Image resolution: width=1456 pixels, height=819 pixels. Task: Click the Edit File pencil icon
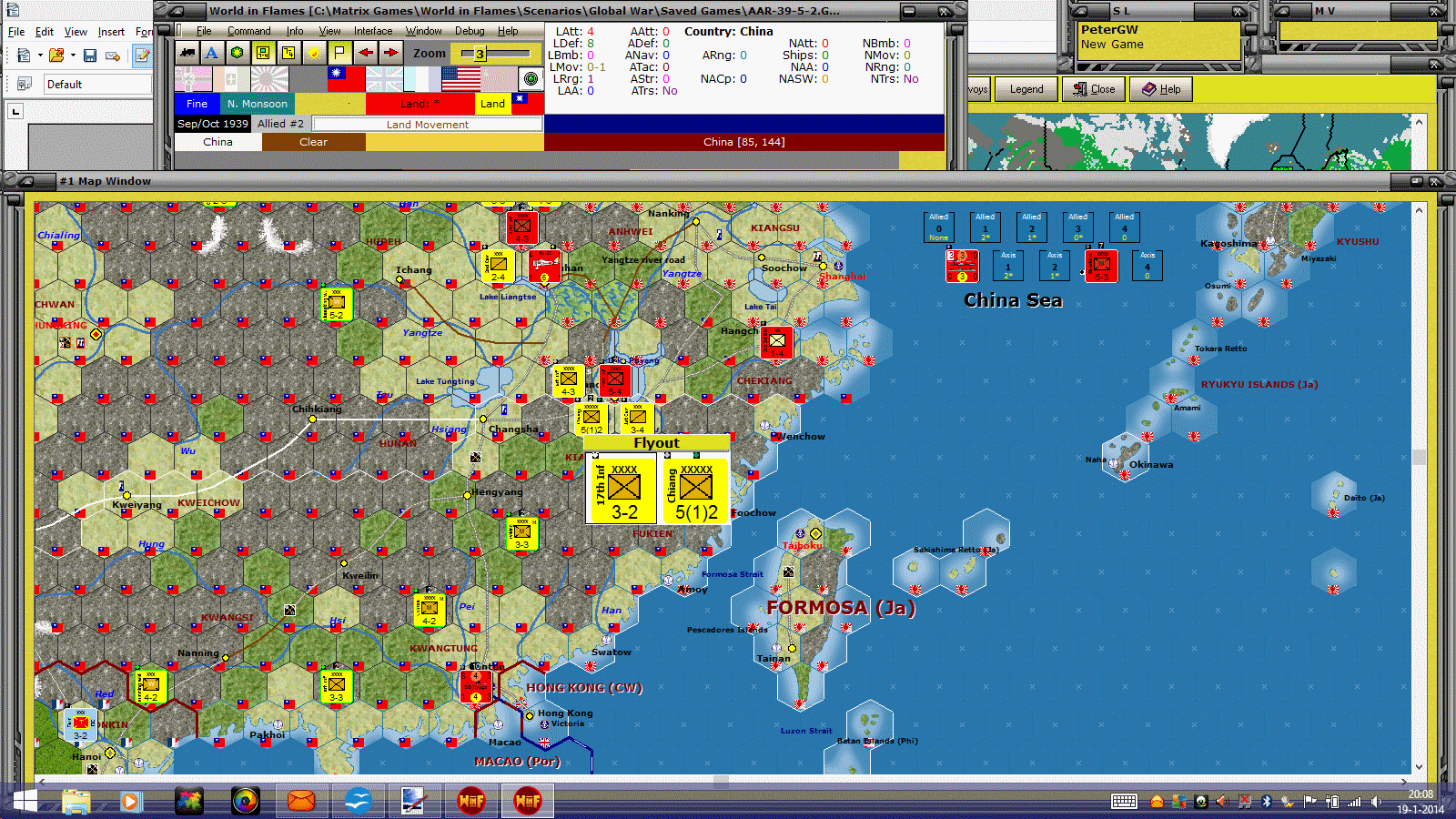coord(143,56)
